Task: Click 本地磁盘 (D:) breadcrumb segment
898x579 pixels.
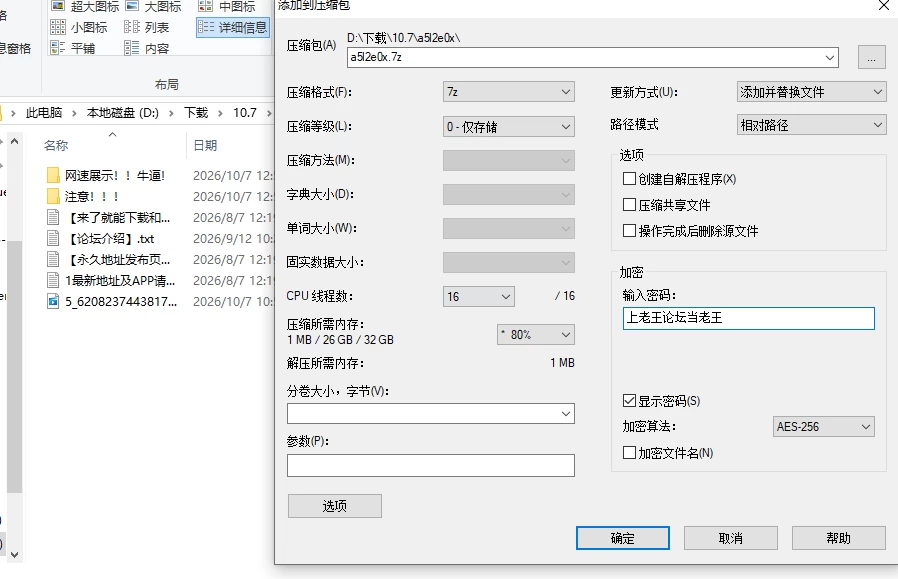Action: tap(123, 113)
